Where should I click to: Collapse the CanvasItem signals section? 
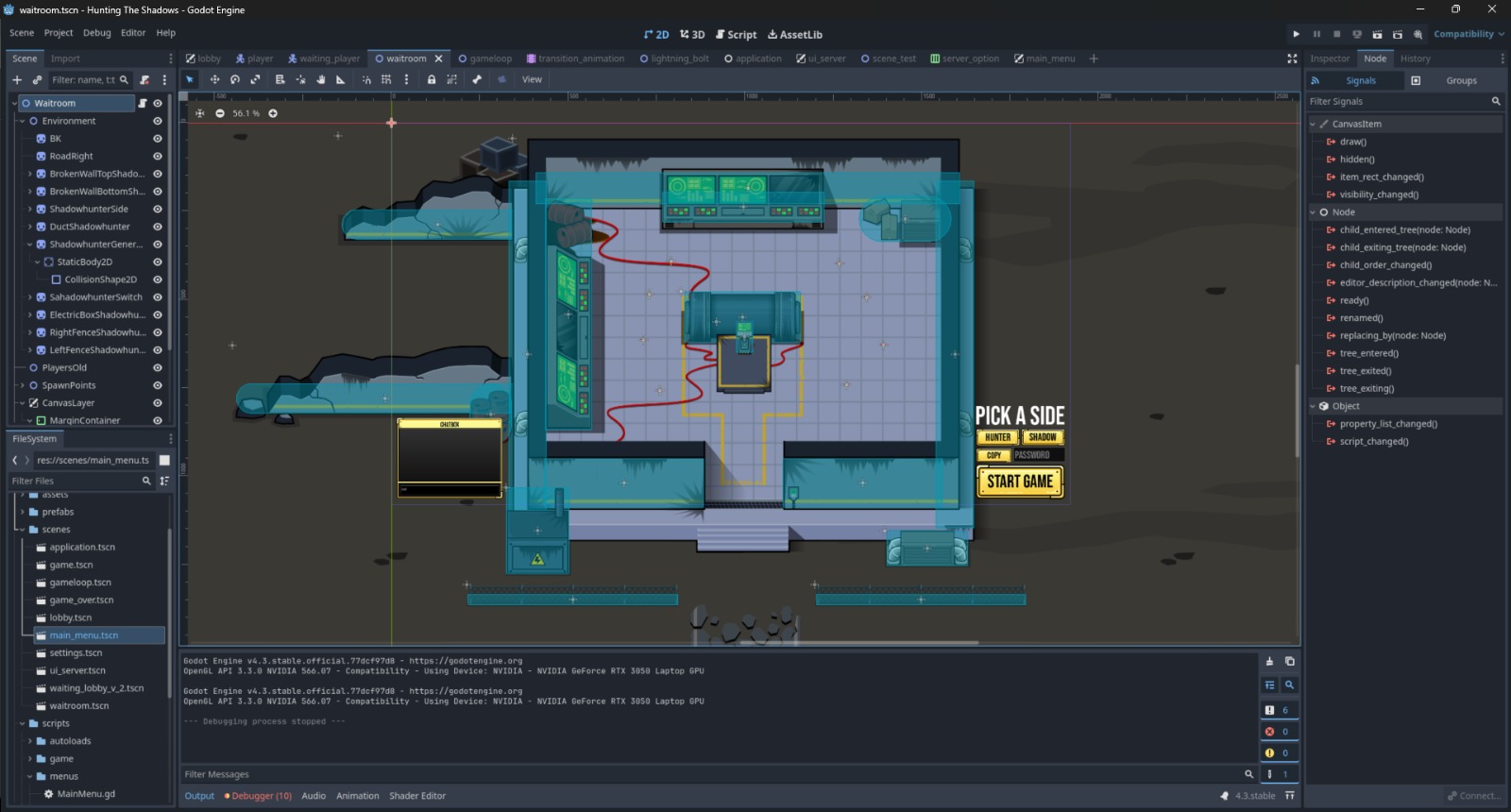click(1313, 124)
